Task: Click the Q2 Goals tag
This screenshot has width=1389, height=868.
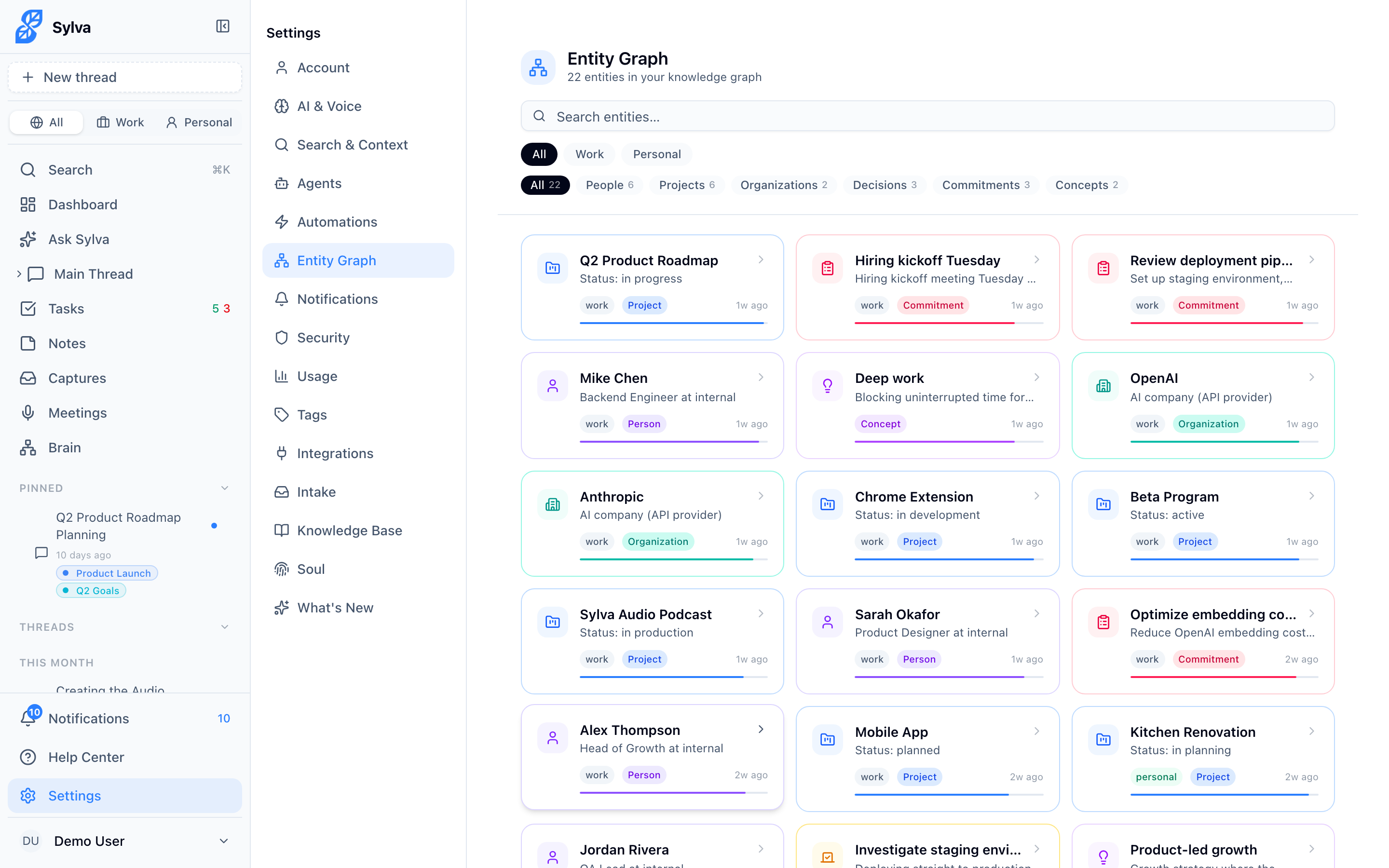Action: pos(91,590)
